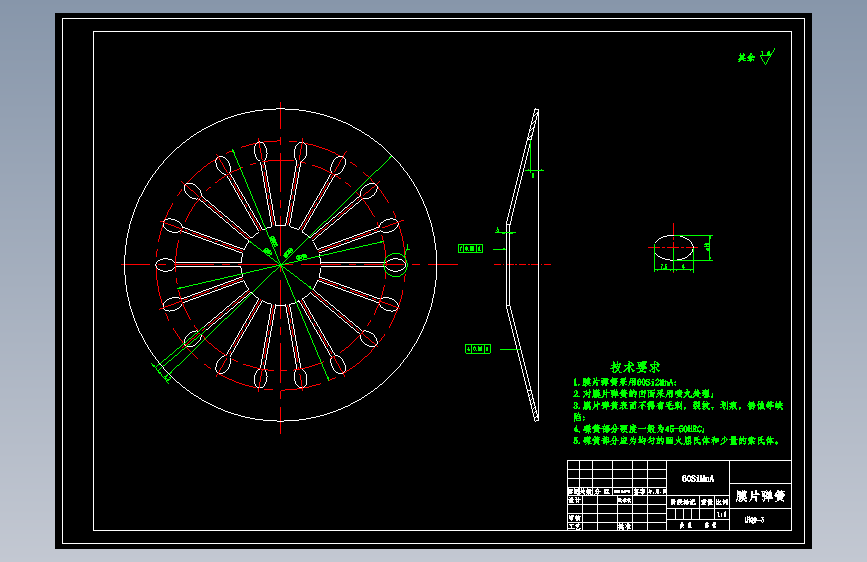
Task: Click the 60Si2MnA material cell in title block
Action: (698, 478)
